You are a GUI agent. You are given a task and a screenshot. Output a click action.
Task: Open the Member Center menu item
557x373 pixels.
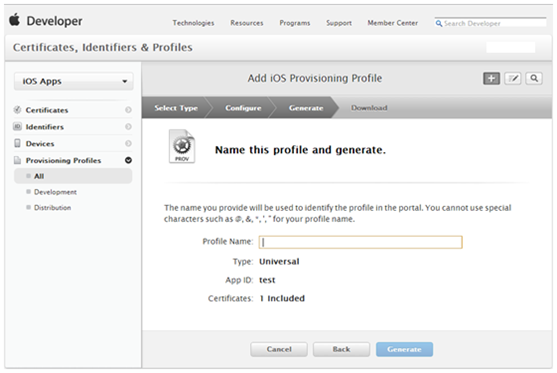393,23
